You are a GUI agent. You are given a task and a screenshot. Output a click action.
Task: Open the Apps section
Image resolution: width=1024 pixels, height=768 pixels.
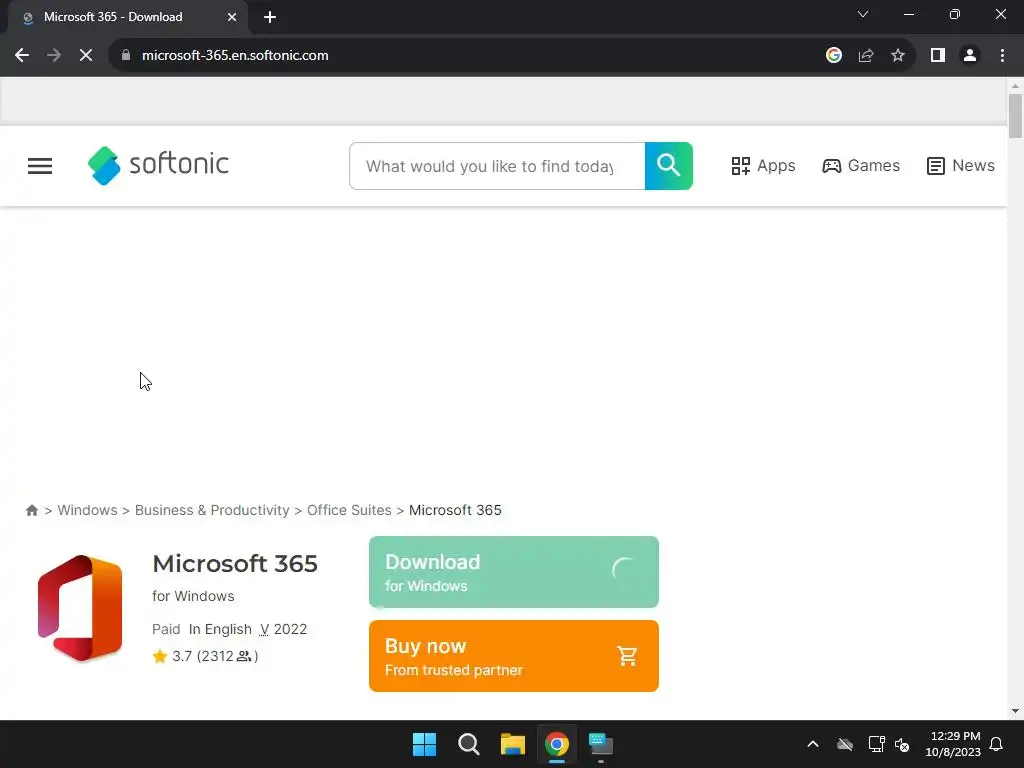tap(763, 166)
